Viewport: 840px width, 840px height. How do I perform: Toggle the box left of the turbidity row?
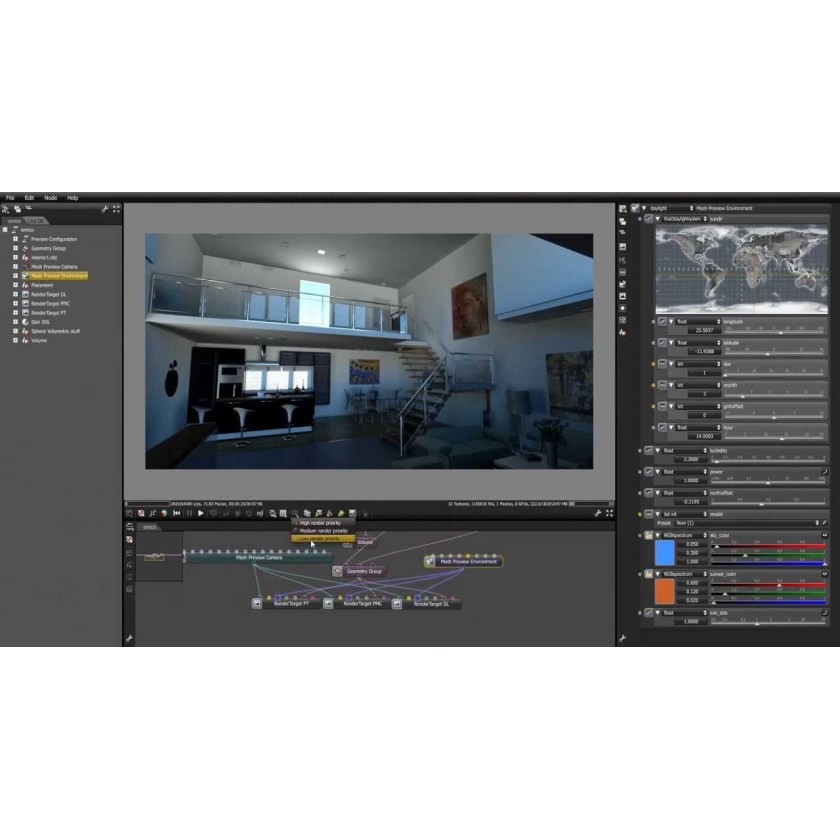pos(649,451)
